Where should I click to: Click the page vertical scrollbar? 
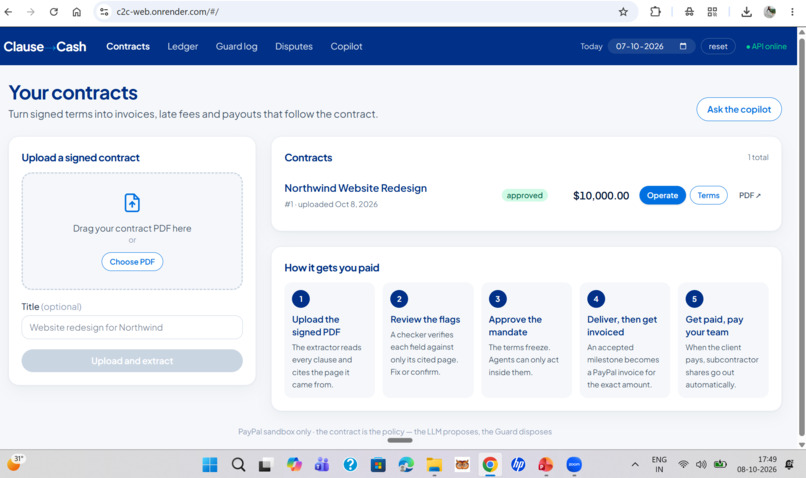point(801,236)
